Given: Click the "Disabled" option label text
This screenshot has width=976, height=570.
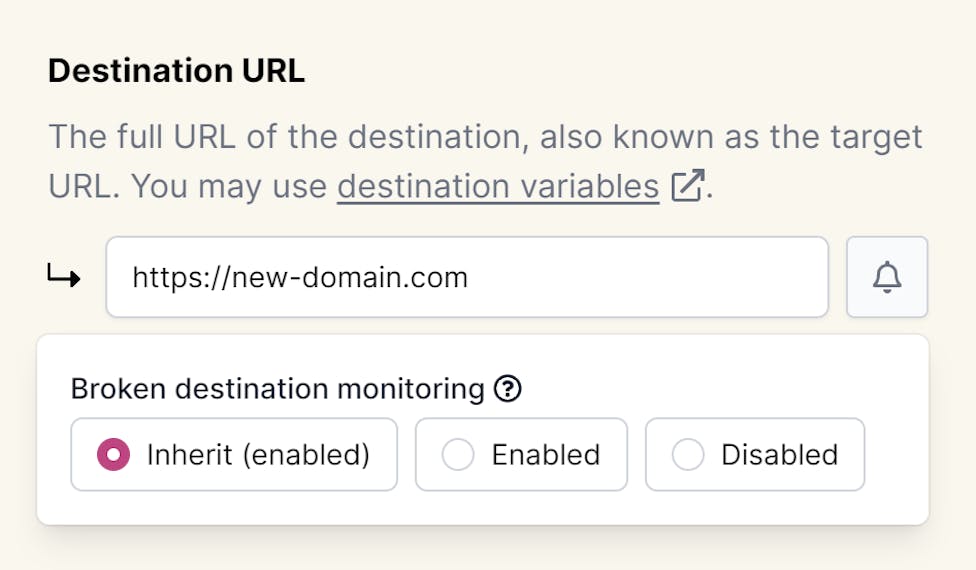Looking at the screenshot, I should 779,455.
